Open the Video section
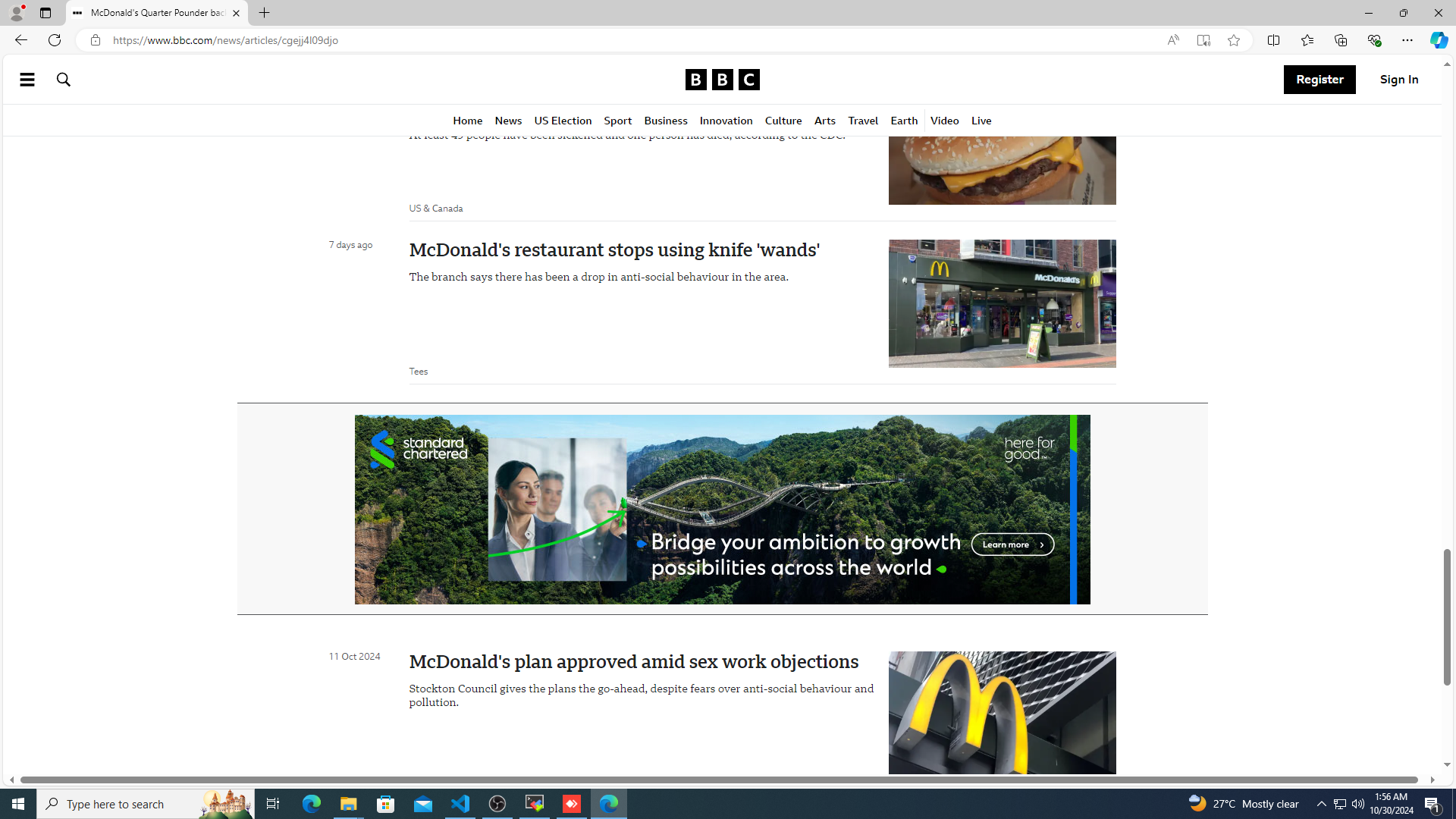This screenshot has height=819, width=1456. point(944,121)
